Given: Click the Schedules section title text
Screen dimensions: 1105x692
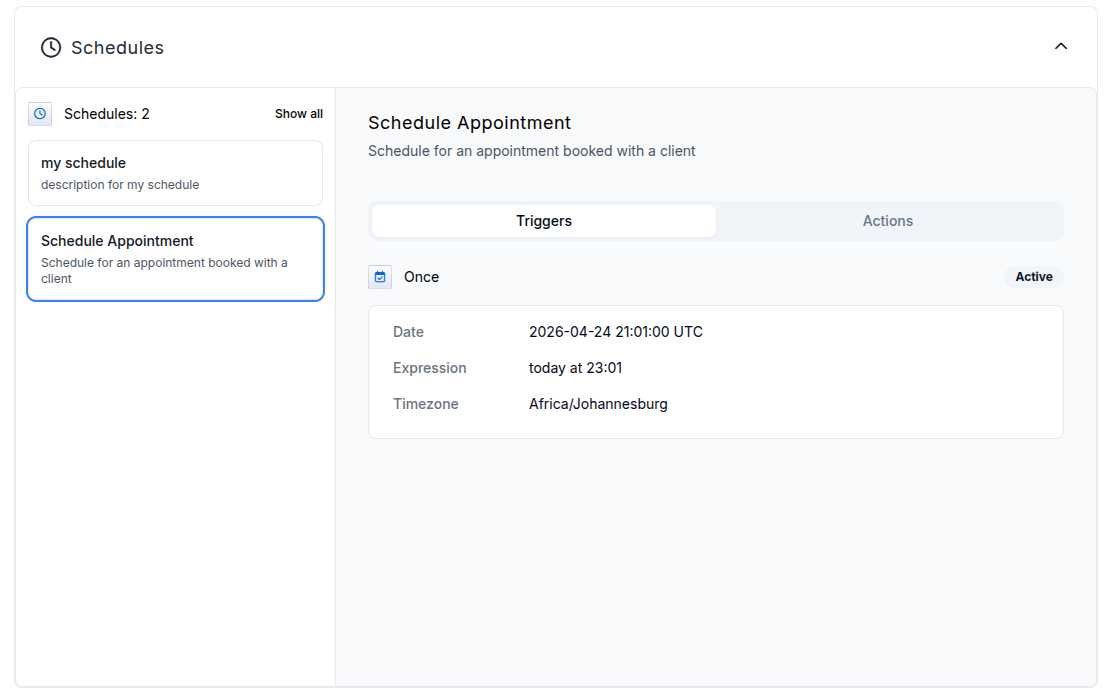Looking at the screenshot, I should pyautogui.click(x=117, y=48).
